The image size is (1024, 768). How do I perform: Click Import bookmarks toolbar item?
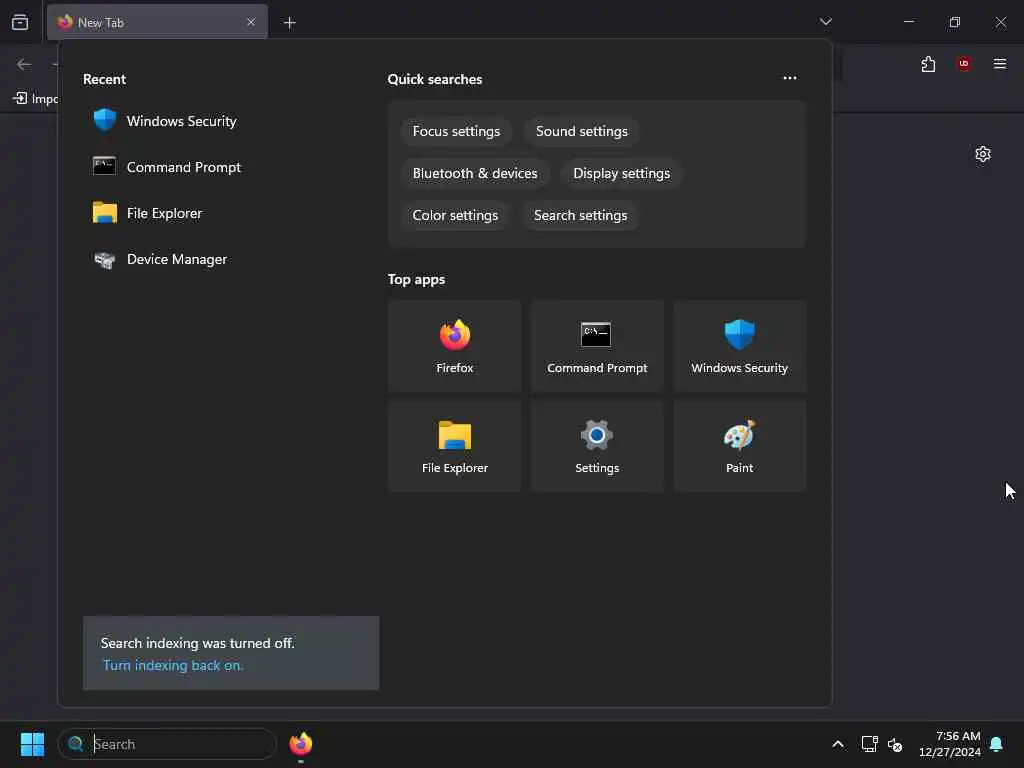point(36,99)
